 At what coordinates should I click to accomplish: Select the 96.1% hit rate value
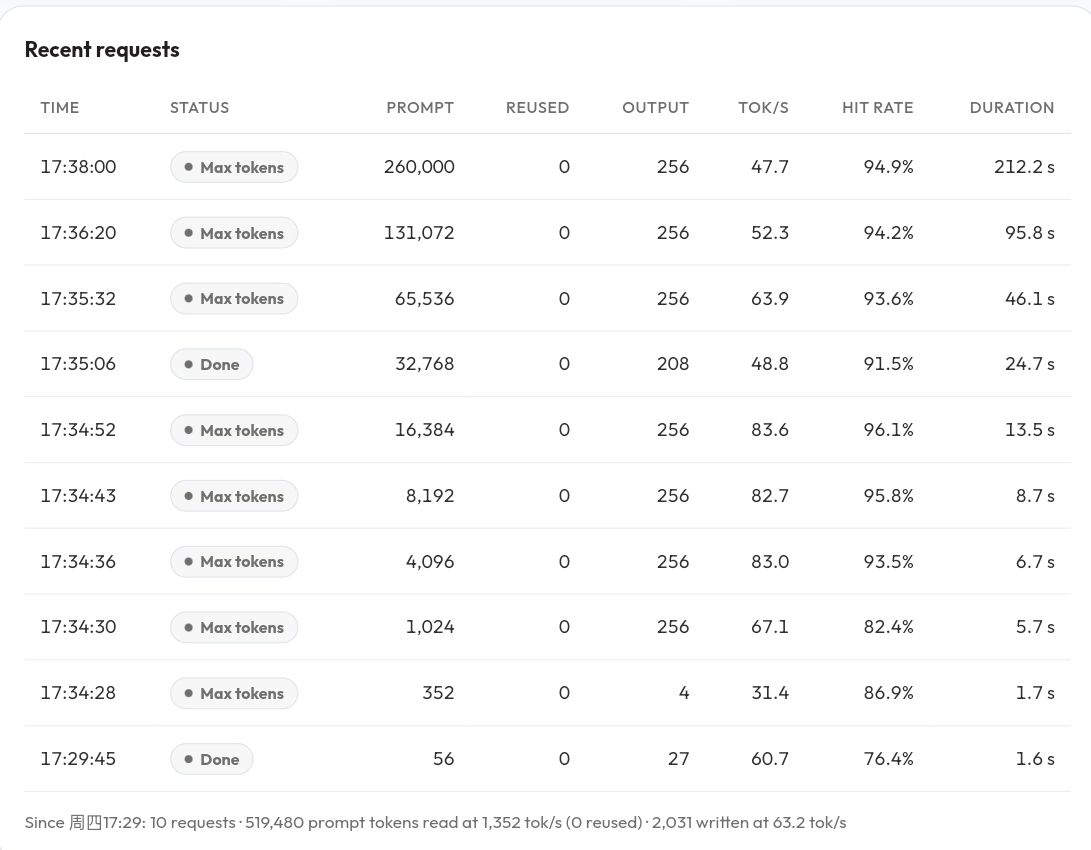click(x=888, y=430)
